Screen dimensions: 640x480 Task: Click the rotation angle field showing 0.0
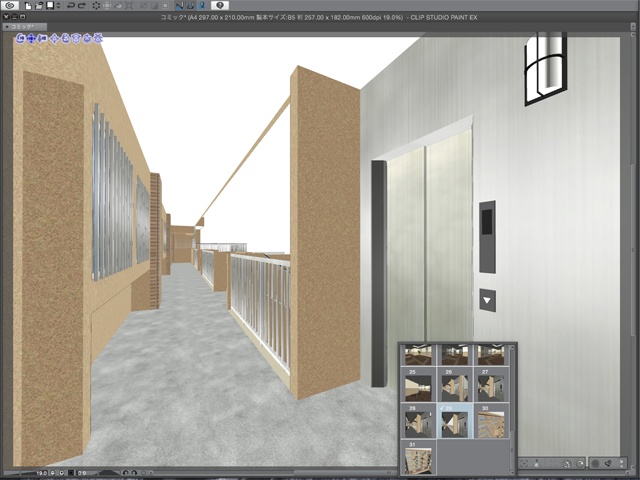82,473
